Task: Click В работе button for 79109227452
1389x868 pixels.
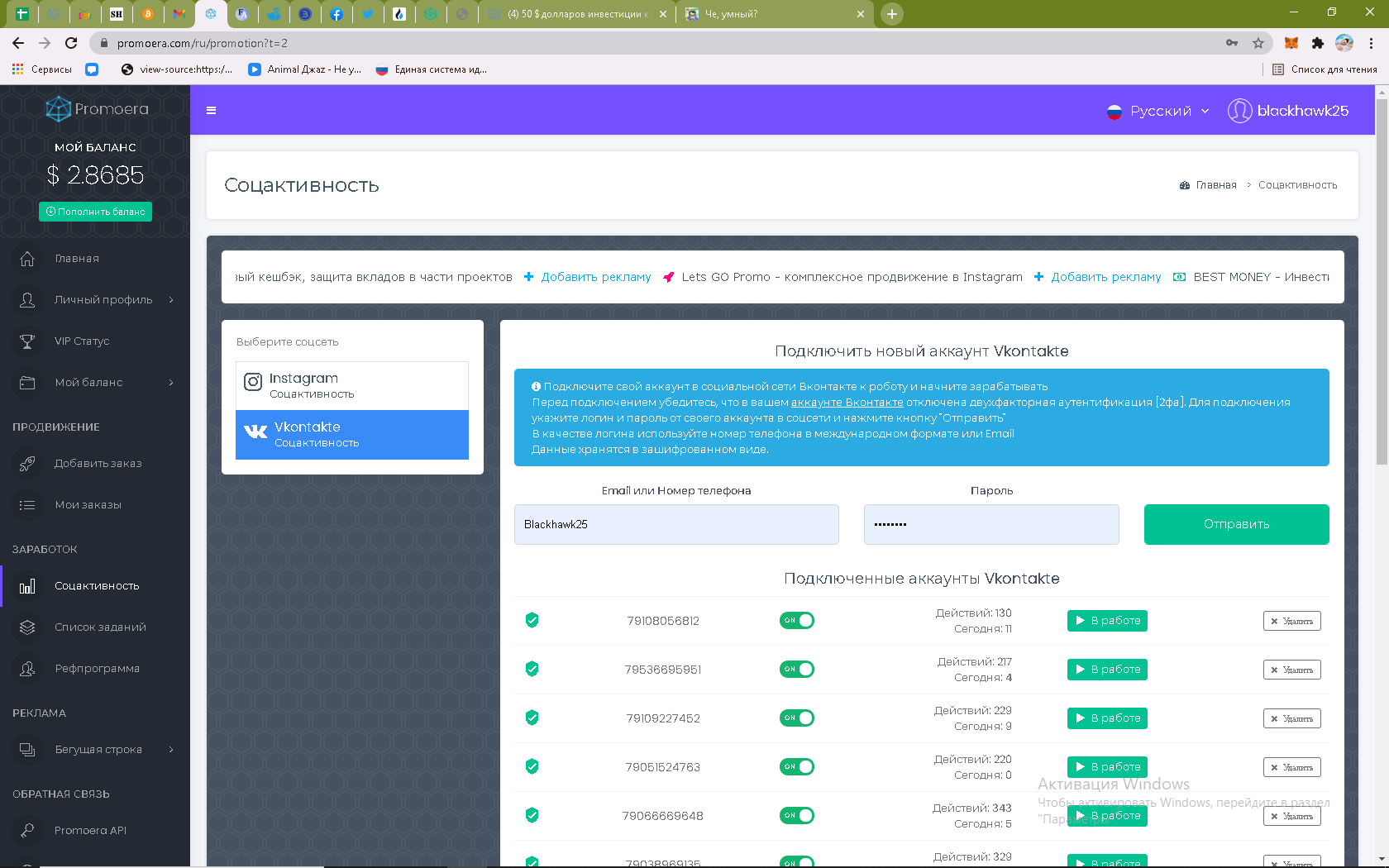Action: [1107, 718]
